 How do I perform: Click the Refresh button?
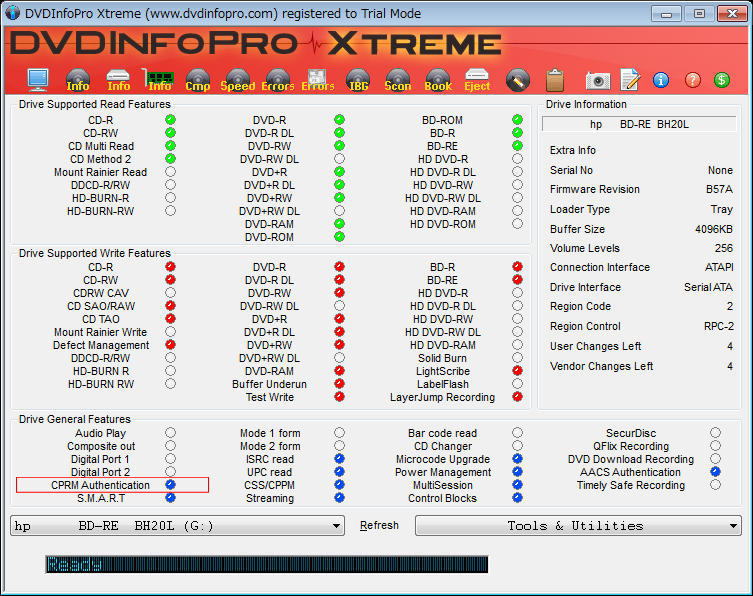click(x=379, y=525)
